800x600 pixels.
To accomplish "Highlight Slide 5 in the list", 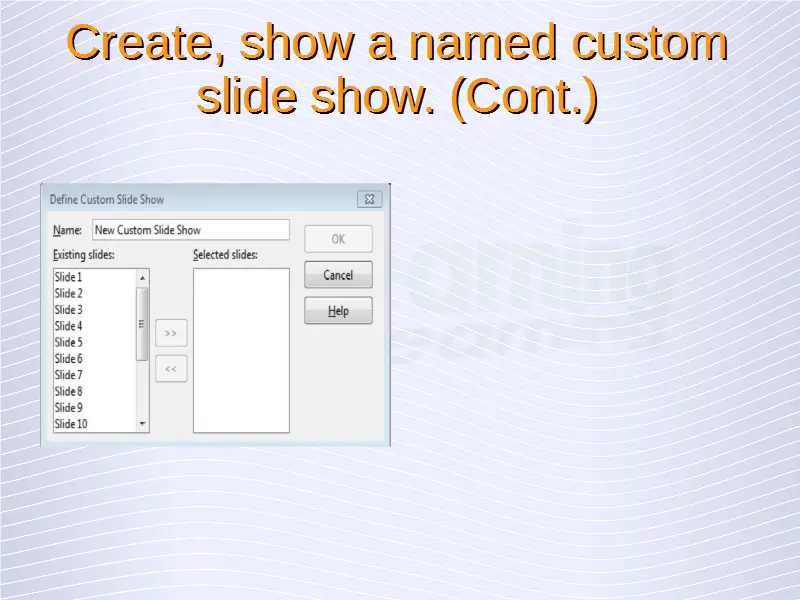I will [69, 342].
